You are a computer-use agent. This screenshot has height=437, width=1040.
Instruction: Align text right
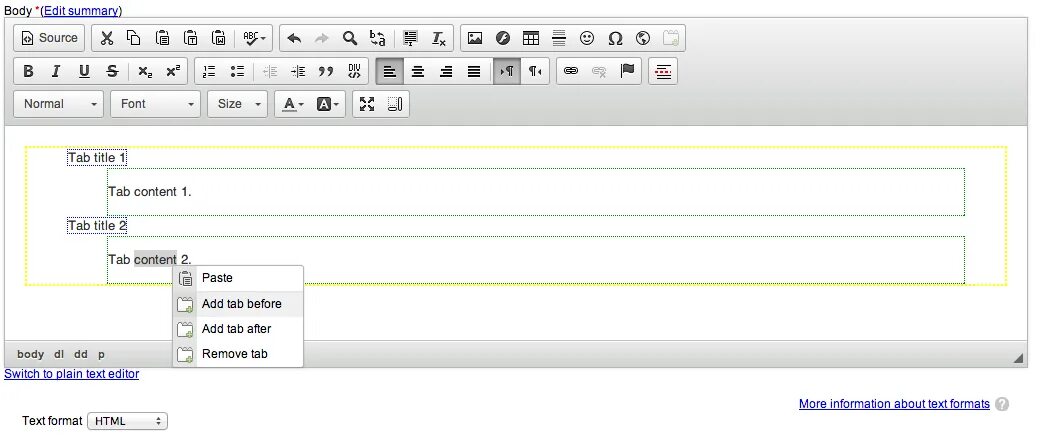446,71
